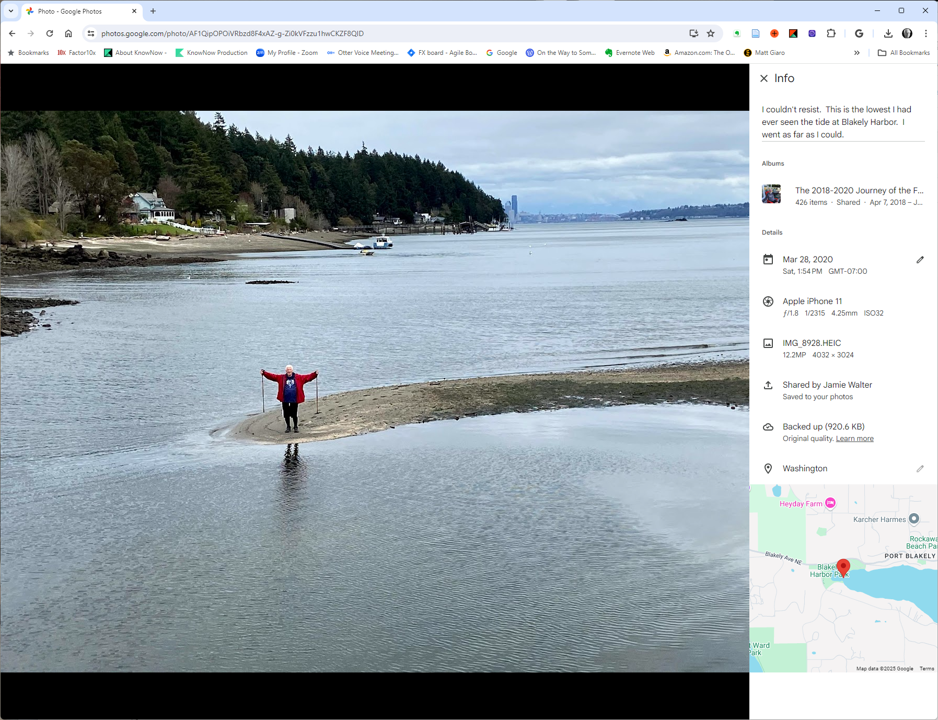Screen dimensions: 938x720
Task: Select the Photo - Google Photos tab
Action: [x=75, y=11]
